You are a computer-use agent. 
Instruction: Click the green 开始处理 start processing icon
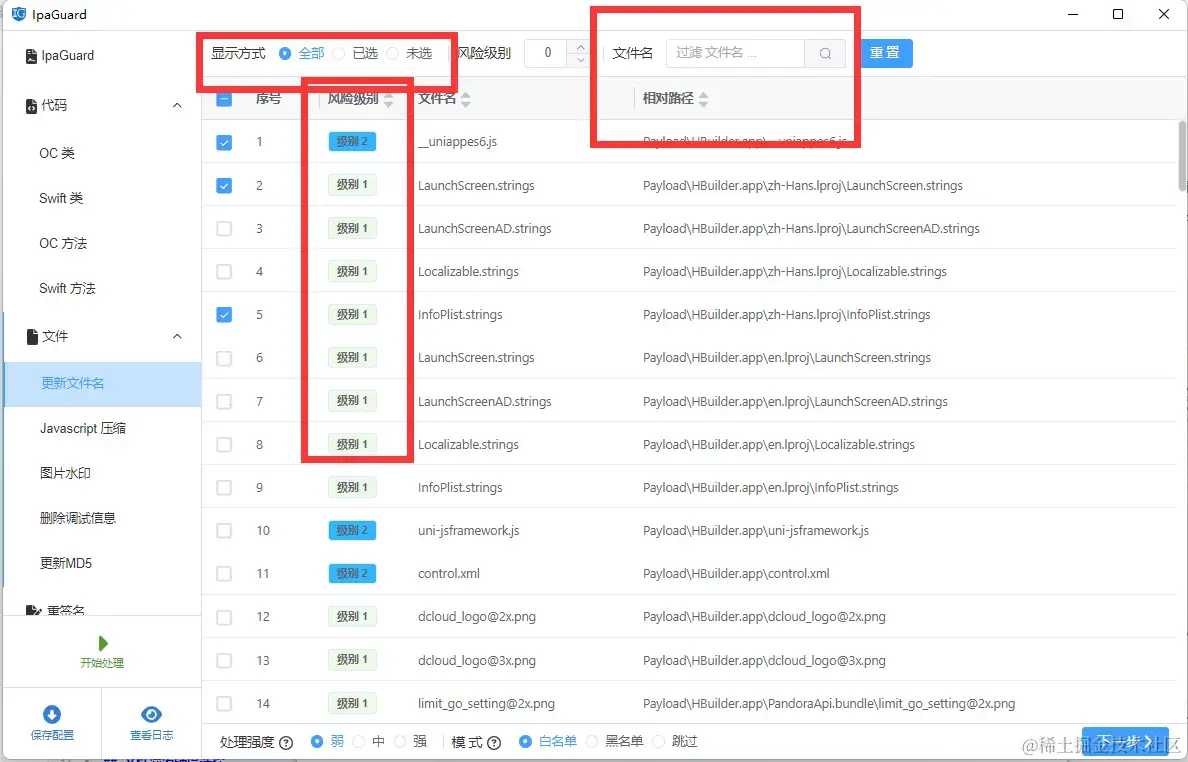103,642
